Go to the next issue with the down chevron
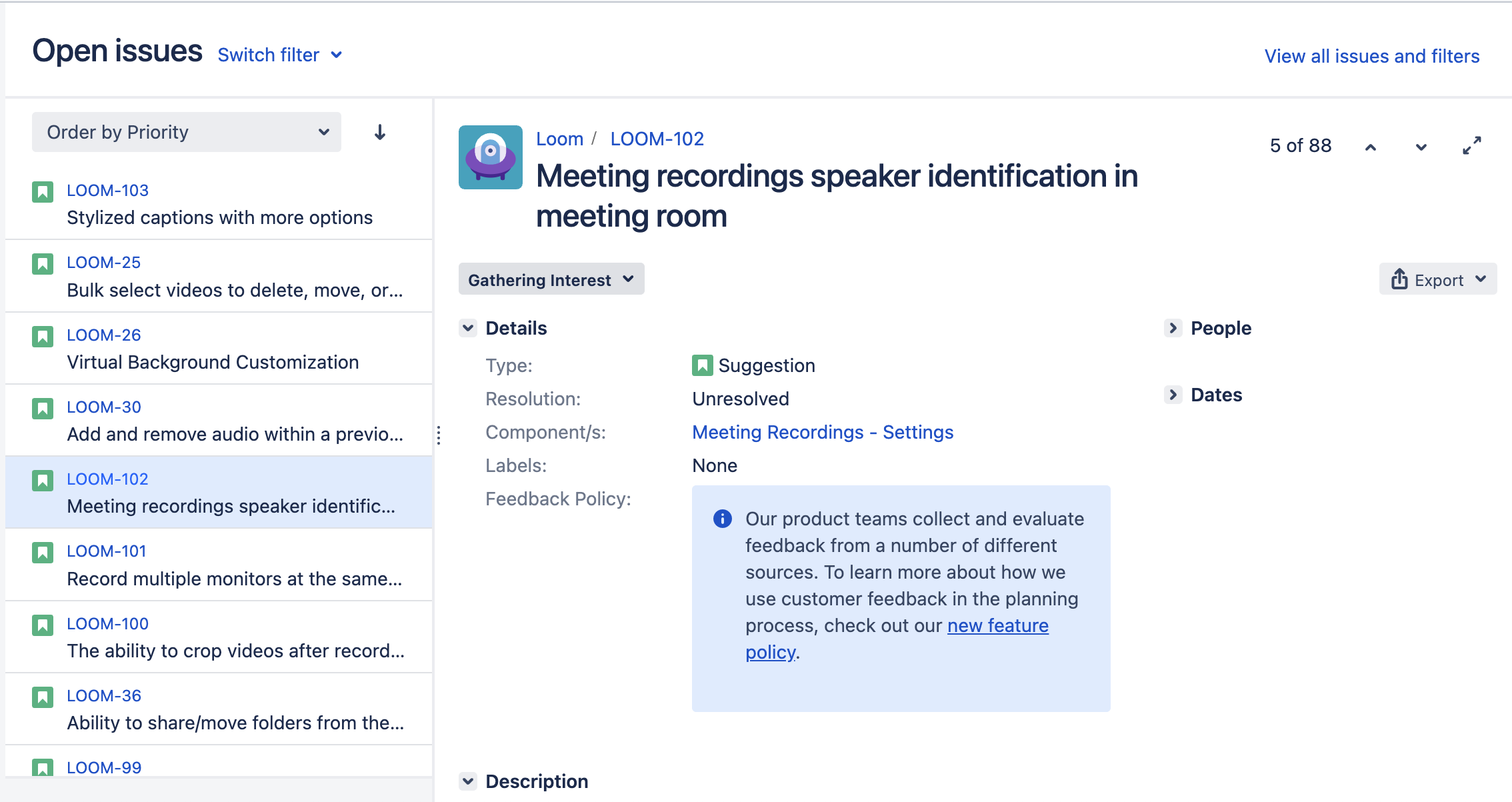Image resolution: width=1512 pixels, height=802 pixels. pyautogui.click(x=1421, y=147)
